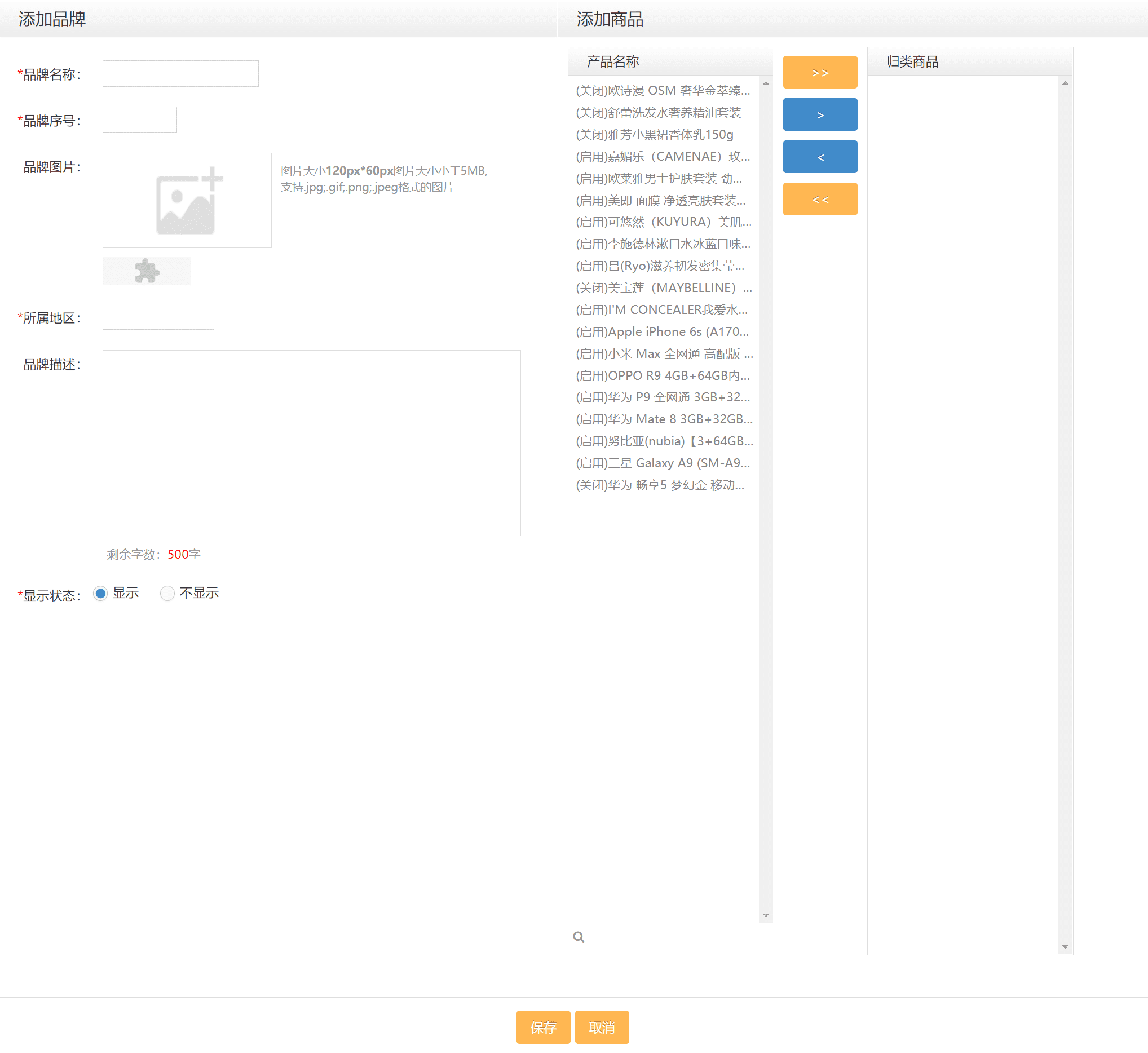Viewport: 1148px width, 1053px height.
Task: Open the 所属地区 region field
Action: [158, 317]
